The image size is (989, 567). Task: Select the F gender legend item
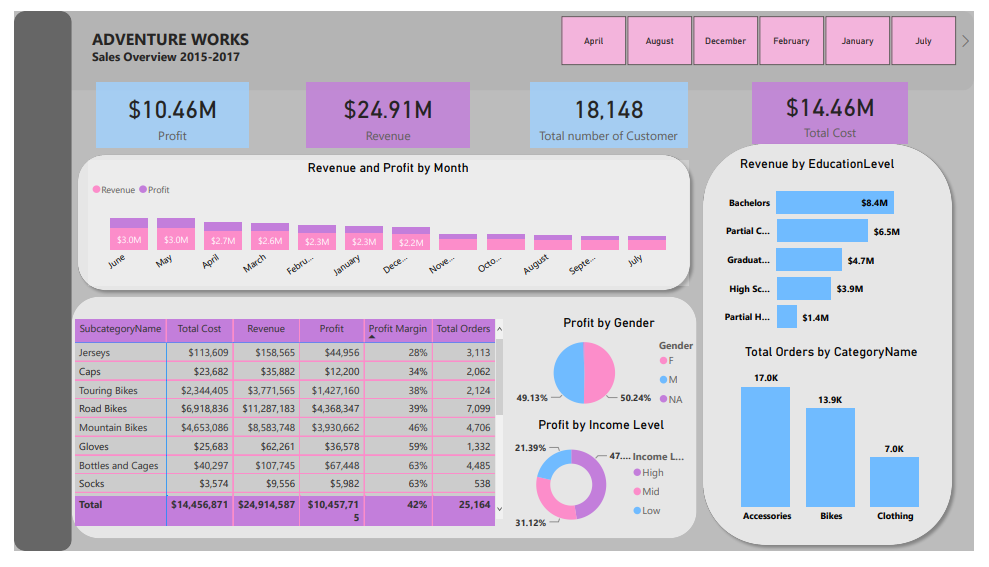[662, 361]
